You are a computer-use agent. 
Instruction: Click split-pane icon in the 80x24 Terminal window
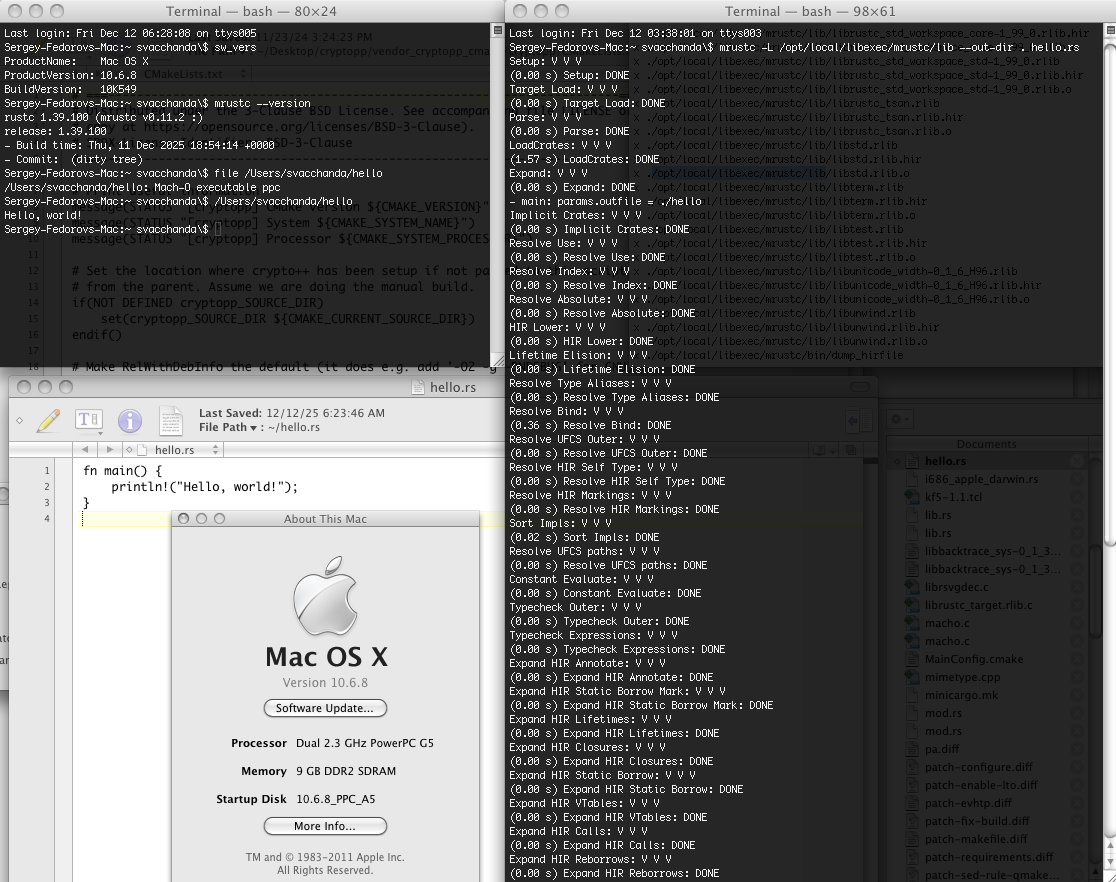click(498, 30)
